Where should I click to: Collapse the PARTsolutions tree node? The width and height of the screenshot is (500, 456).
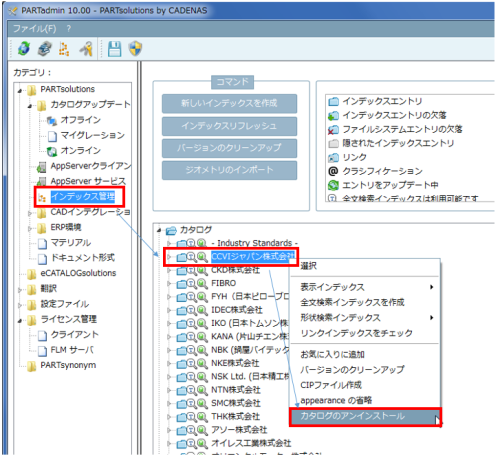(20, 90)
